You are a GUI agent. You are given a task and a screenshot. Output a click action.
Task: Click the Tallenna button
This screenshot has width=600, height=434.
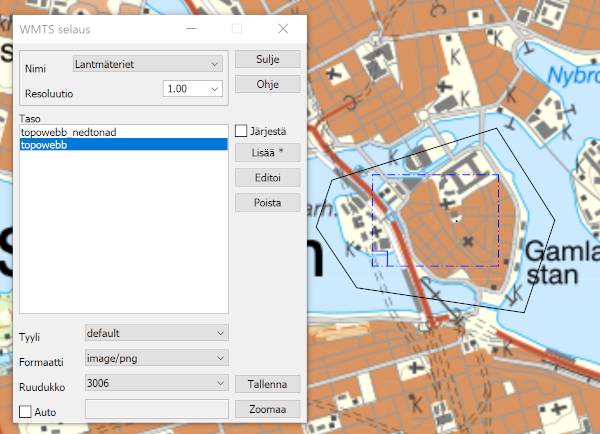[267, 384]
